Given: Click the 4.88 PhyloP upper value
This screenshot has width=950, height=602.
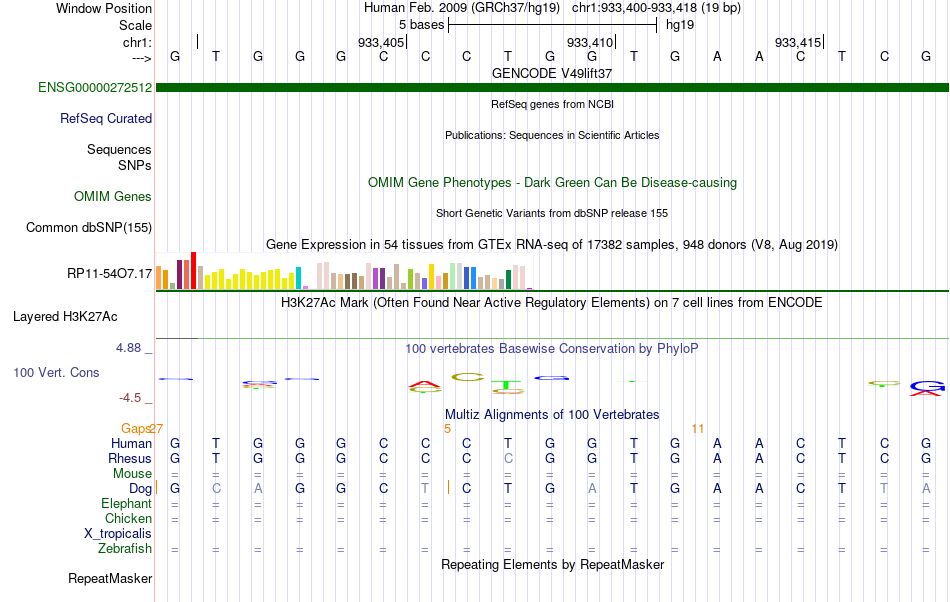Looking at the screenshot, I should click(x=128, y=348).
